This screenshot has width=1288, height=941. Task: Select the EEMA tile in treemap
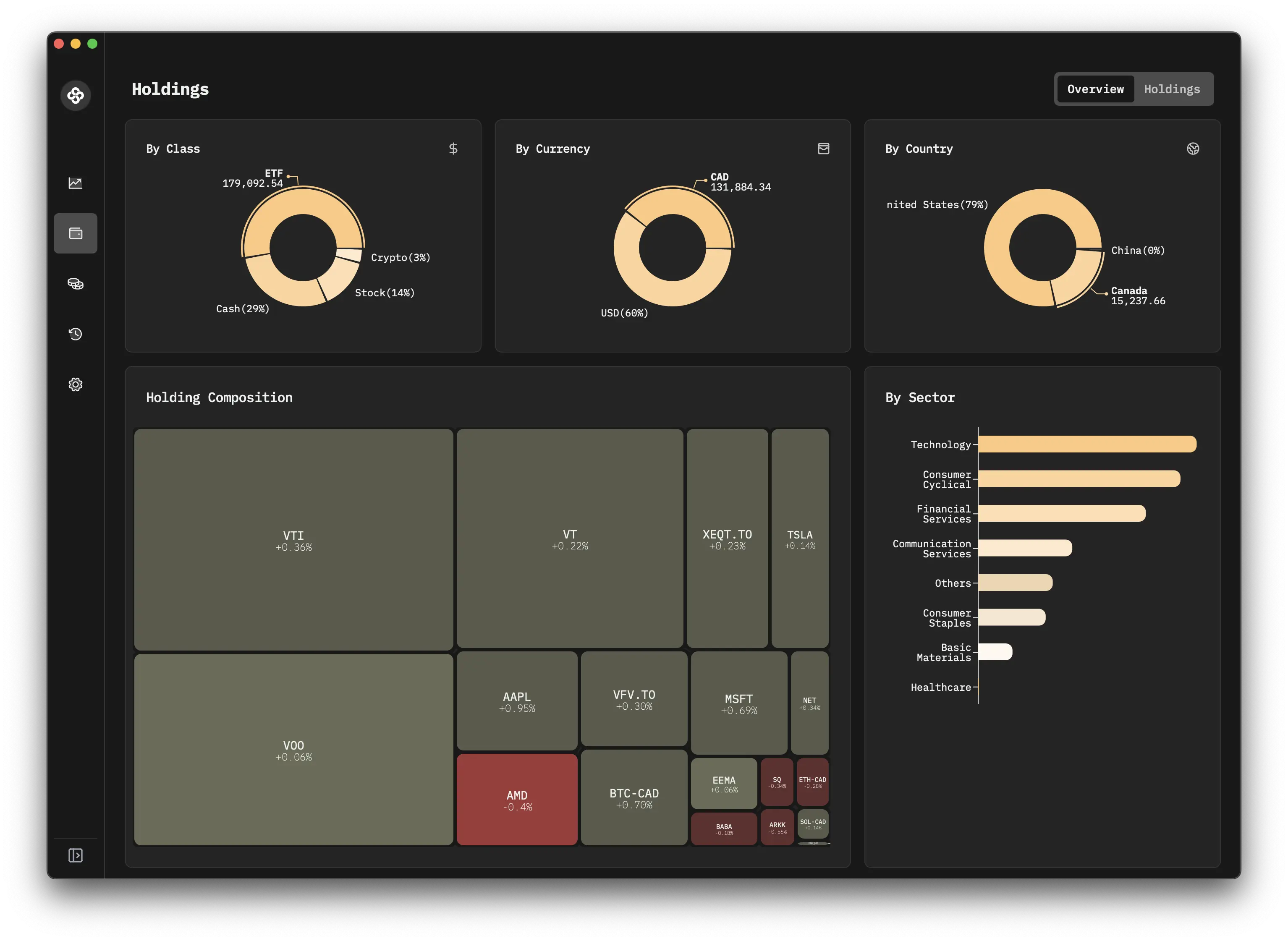(723, 783)
